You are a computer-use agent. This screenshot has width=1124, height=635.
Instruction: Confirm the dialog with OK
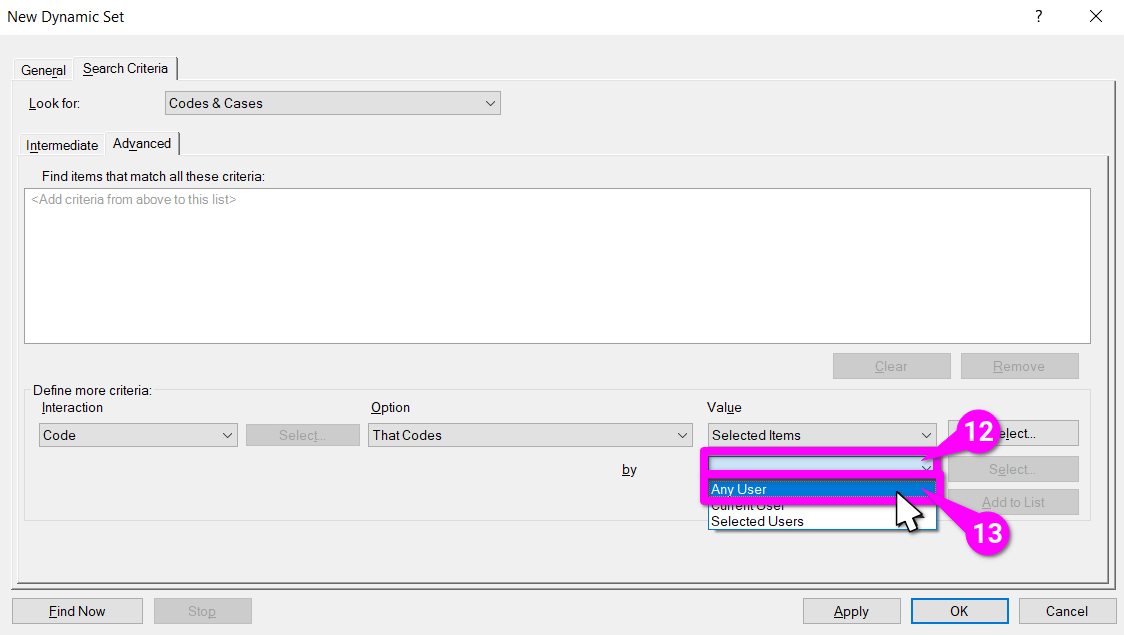coord(959,611)
